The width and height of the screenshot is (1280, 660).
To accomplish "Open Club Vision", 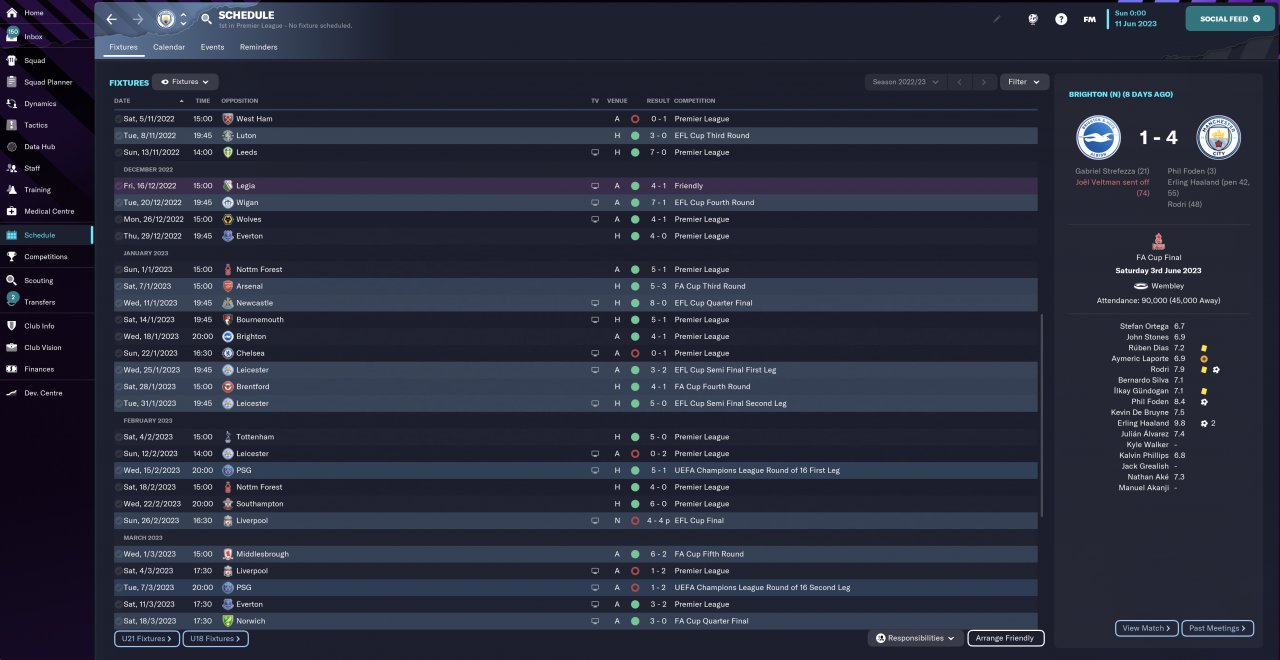I will click(42, 348).
